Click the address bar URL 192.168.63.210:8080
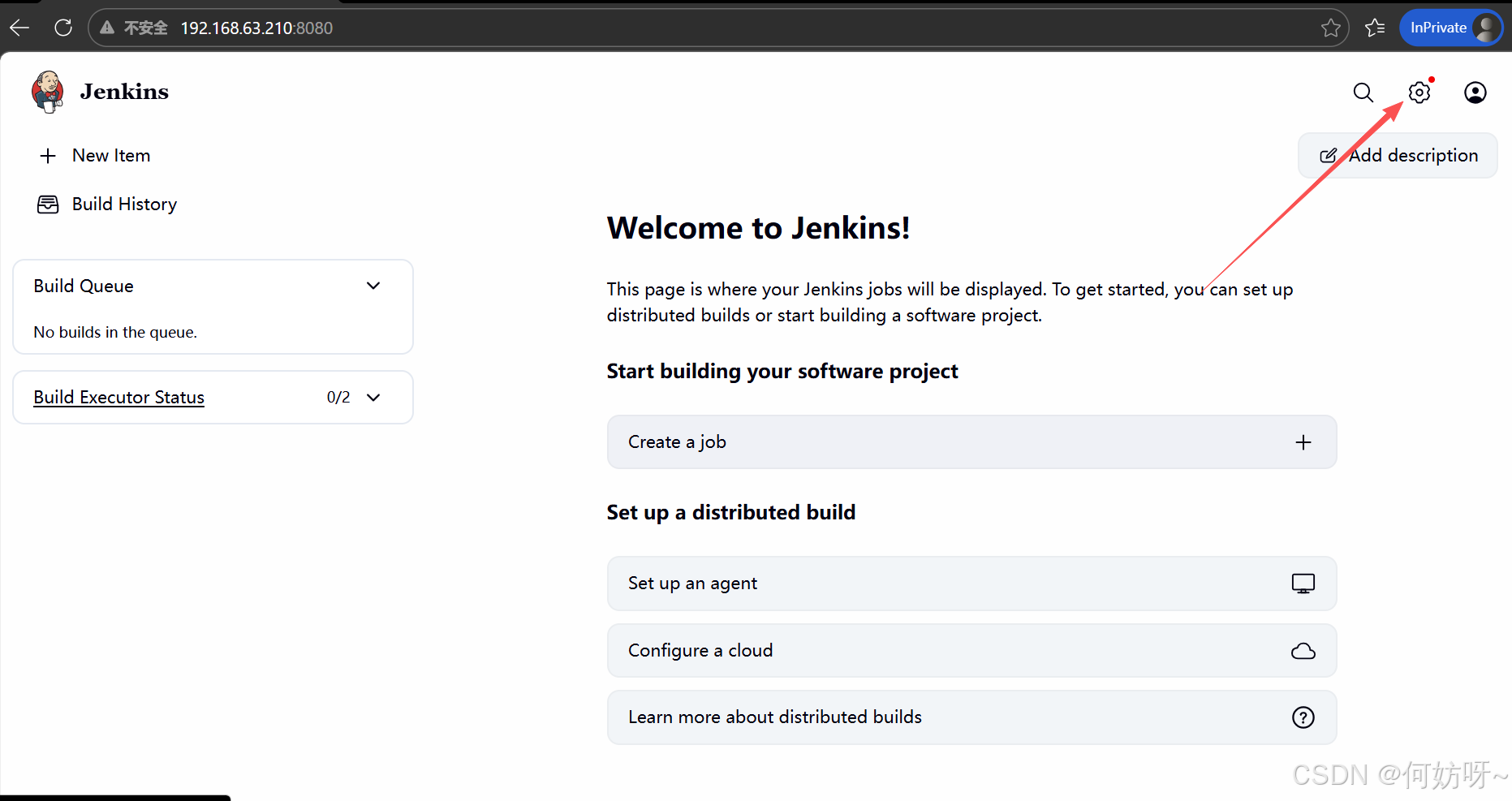 point(256,28)
